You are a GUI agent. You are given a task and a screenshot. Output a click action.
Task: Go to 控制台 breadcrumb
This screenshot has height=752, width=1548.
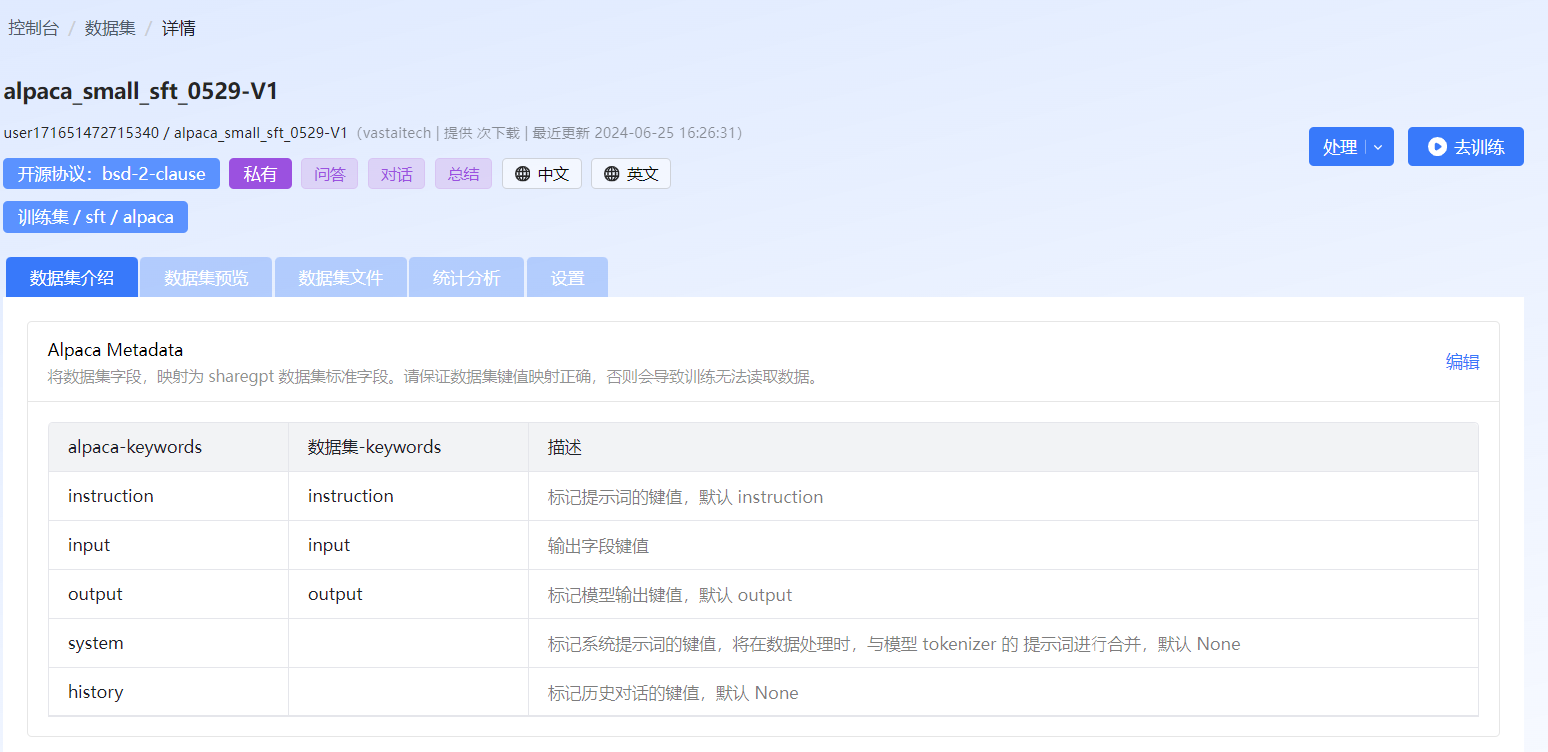coord(34,28)
